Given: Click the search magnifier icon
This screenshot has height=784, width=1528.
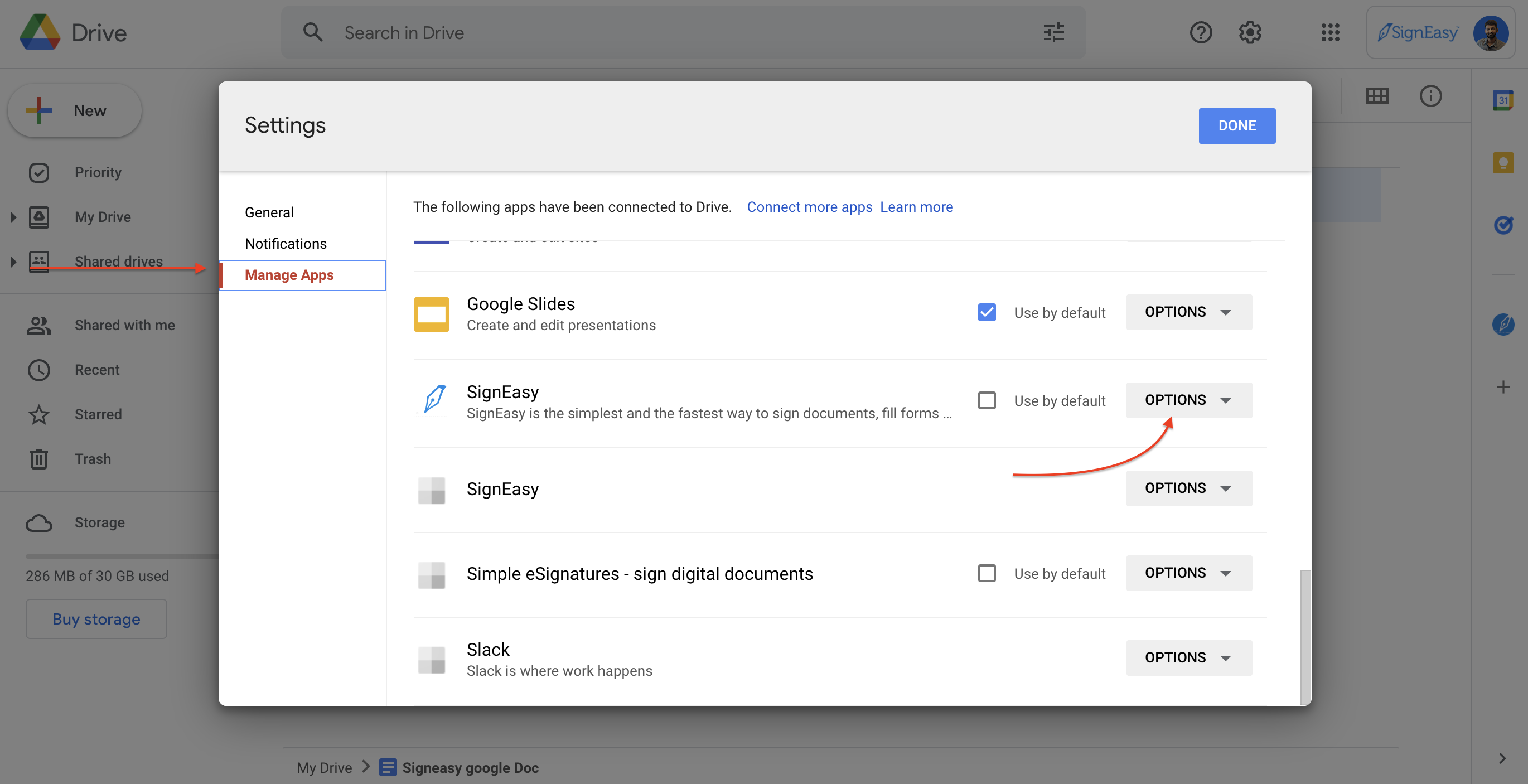Looking at the screenshot, I should pos(313,32).
